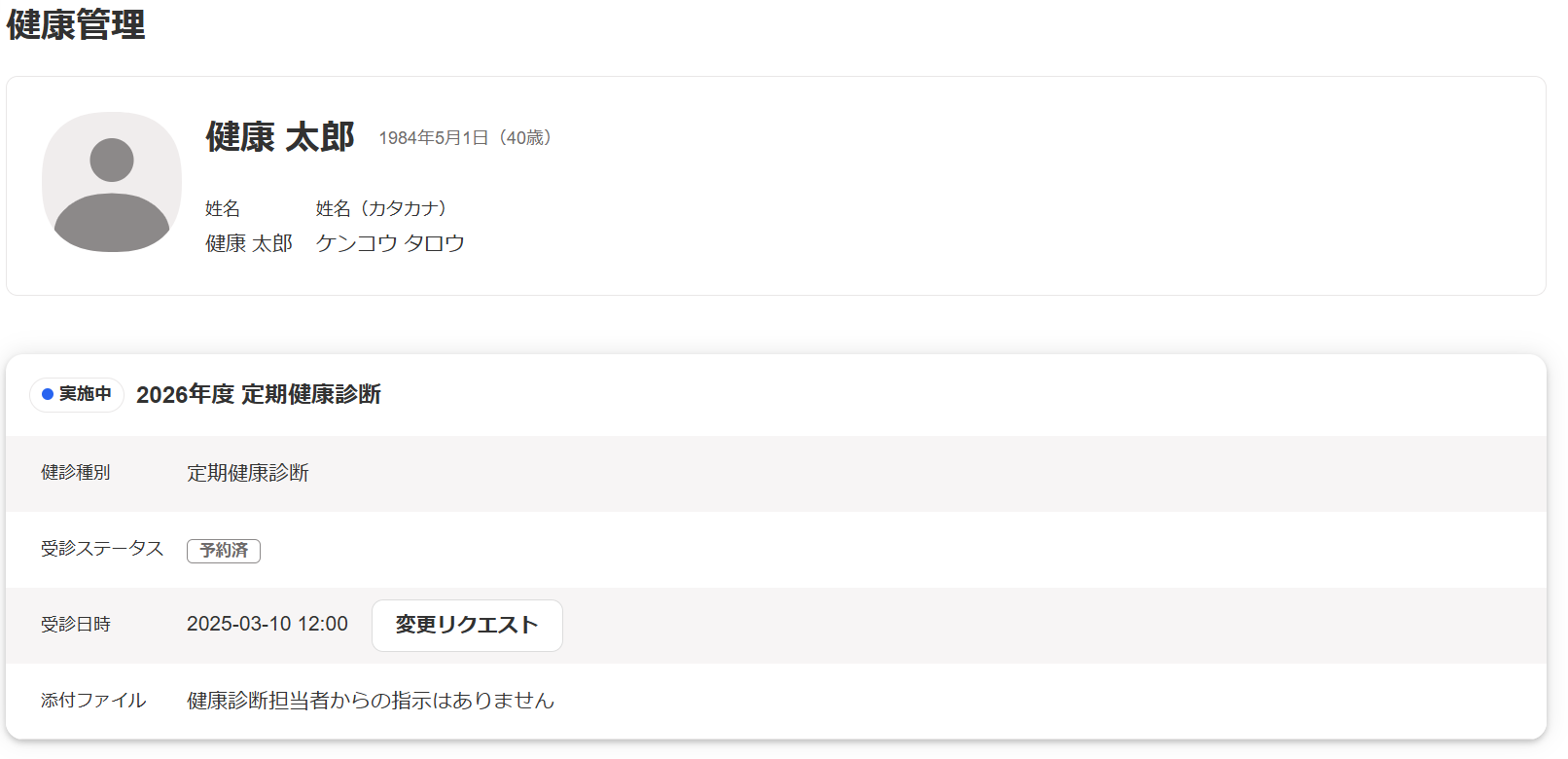This screenshot has height=759, width=1568.
Task: Click the 実施中 status indicator badge
Action: (77, 394)
